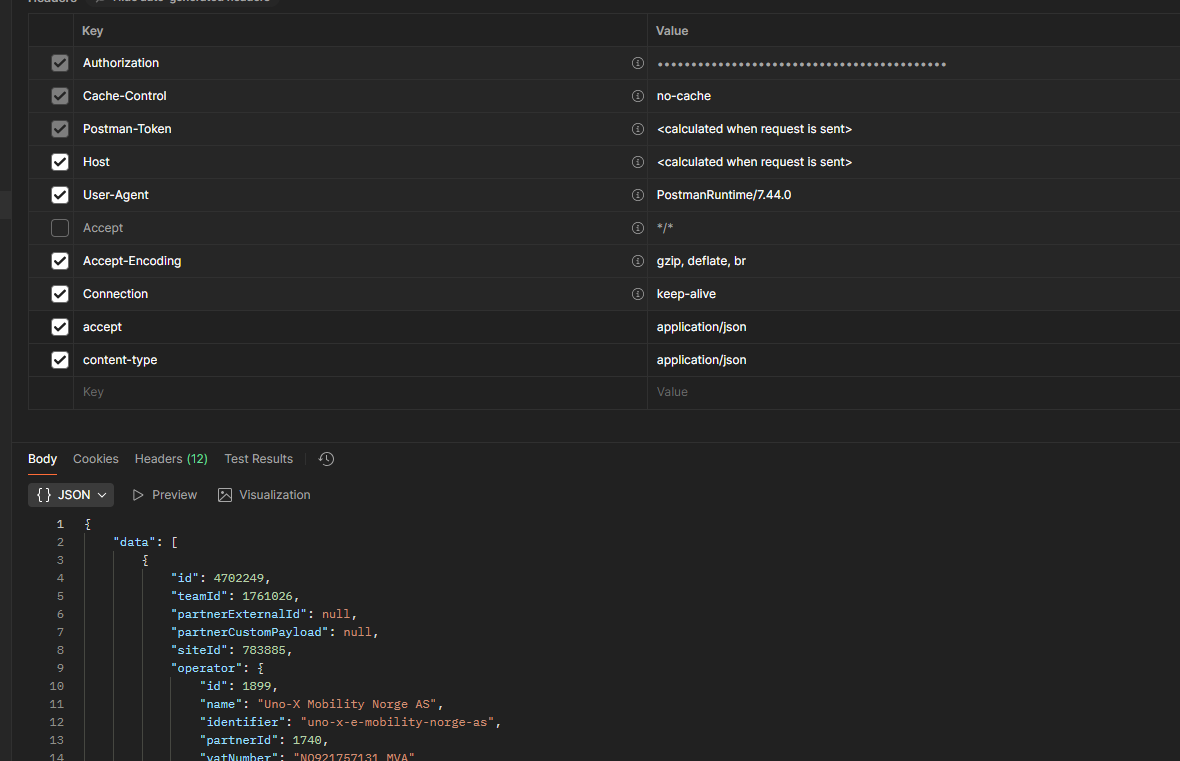Select the keep-alive value cell

click(914, 294)
